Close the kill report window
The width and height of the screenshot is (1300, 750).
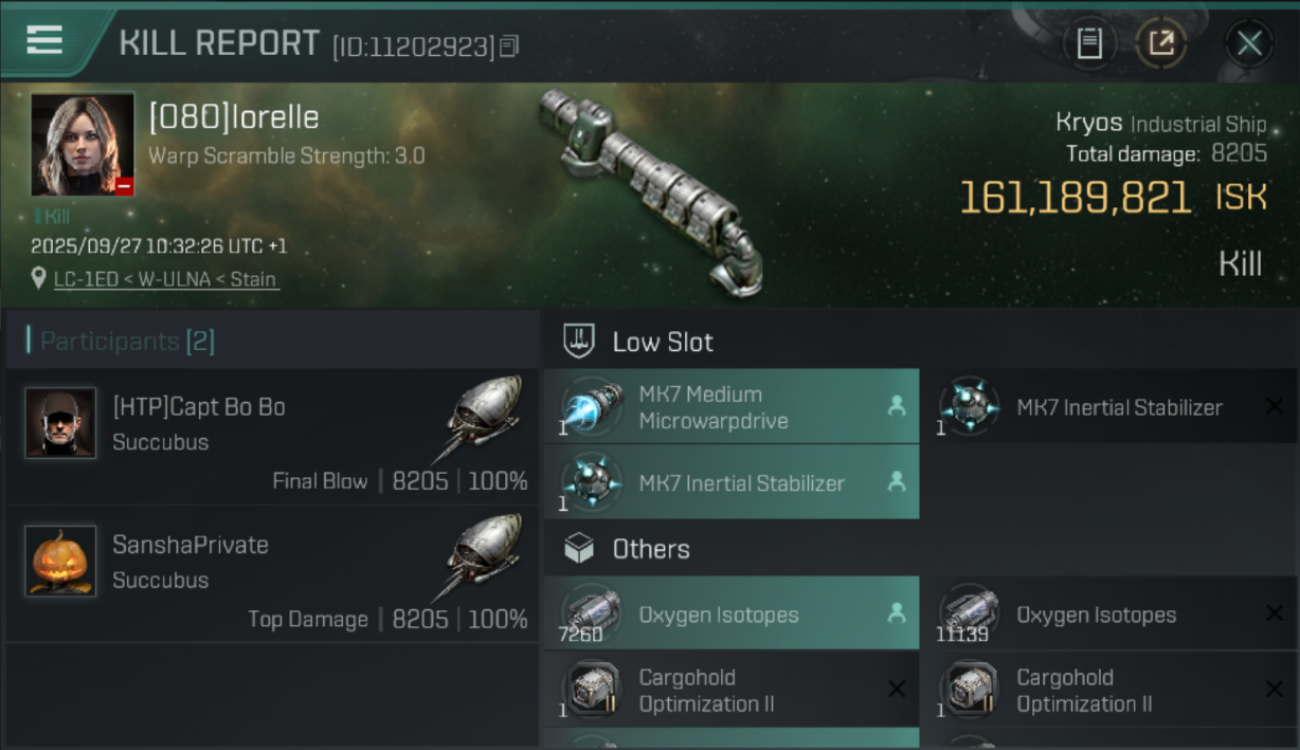[1249, 43]
